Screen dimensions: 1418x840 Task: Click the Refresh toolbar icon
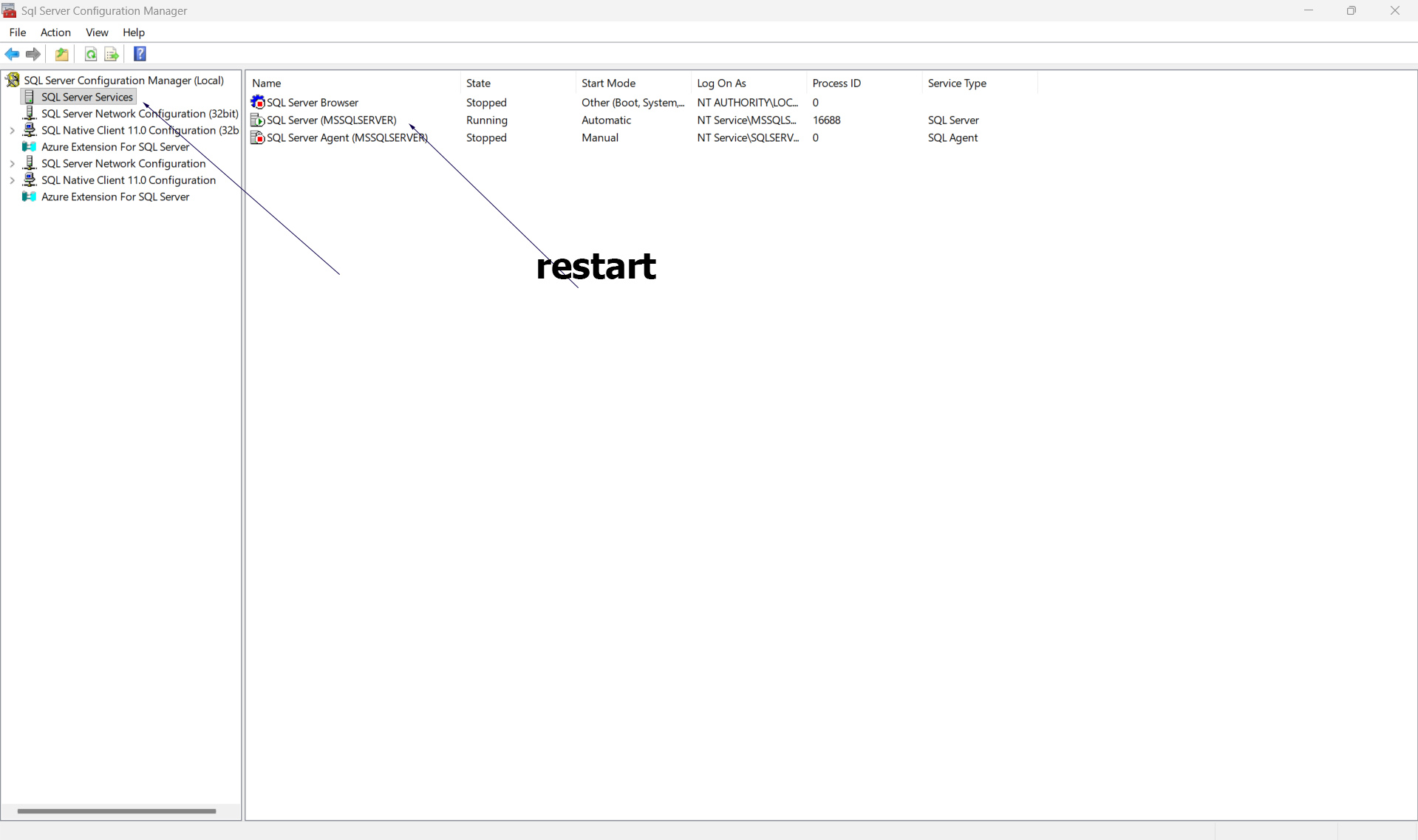click(90, 54)
